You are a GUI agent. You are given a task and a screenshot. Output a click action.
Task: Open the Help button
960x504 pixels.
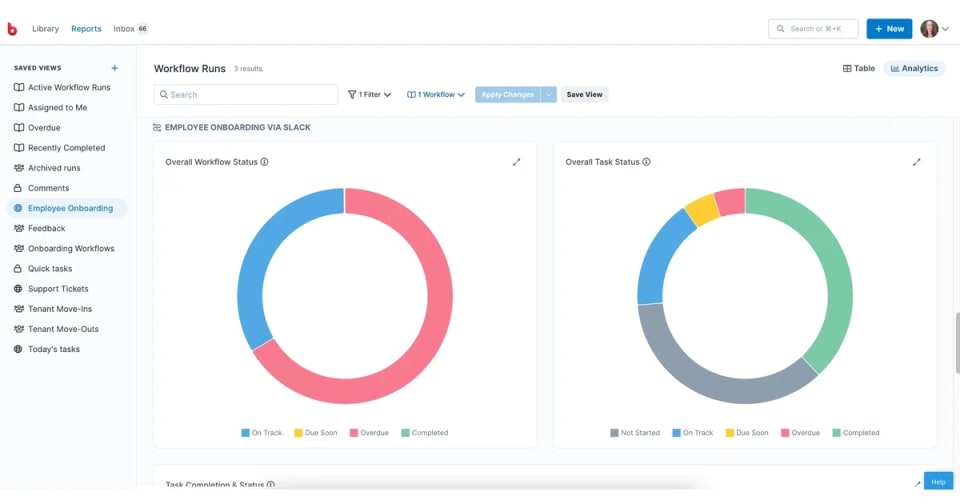pyautogui.click(x=939, y=481)
